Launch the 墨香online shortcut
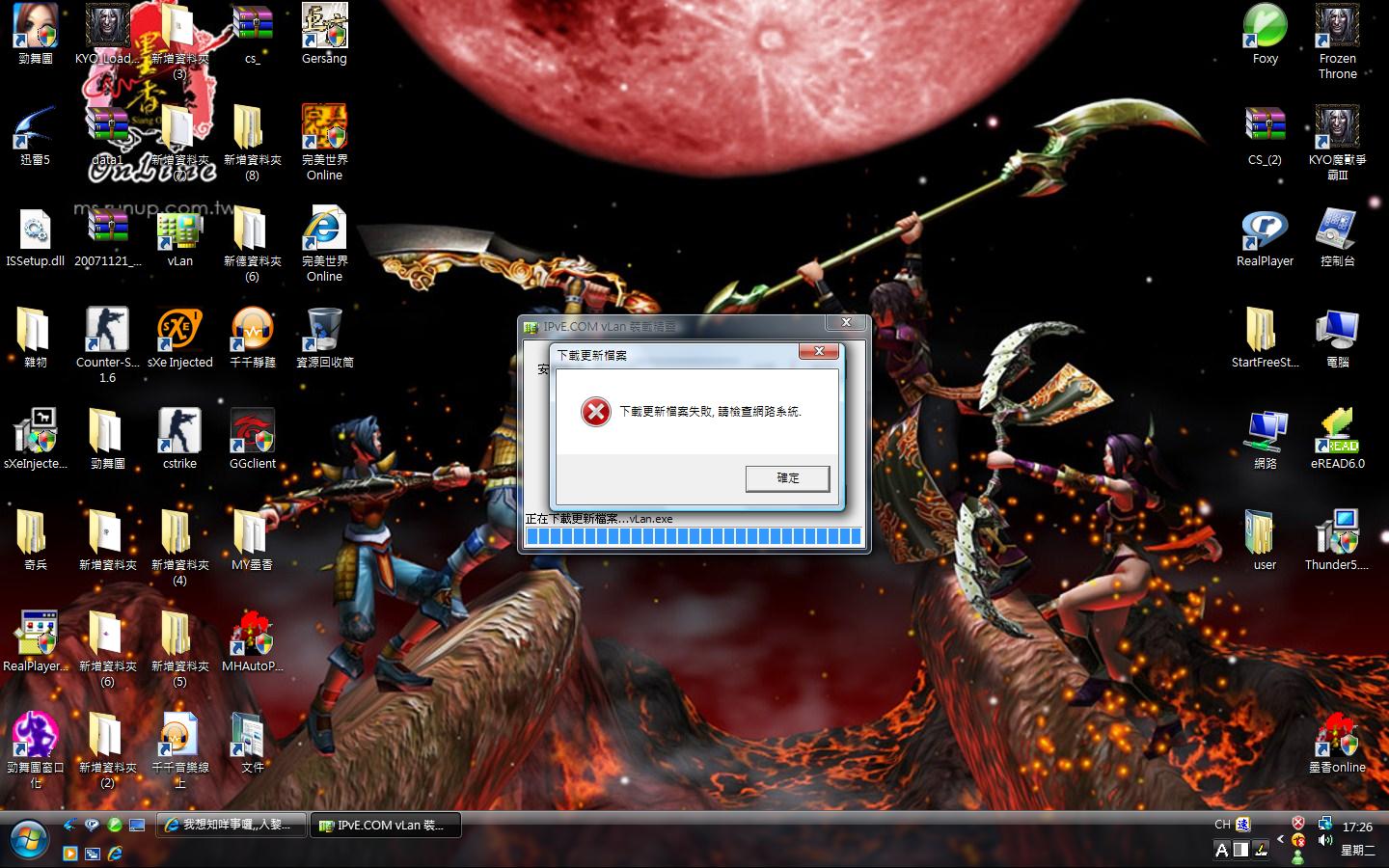This screenshot has width=1389, height=868. (1338, 744)
